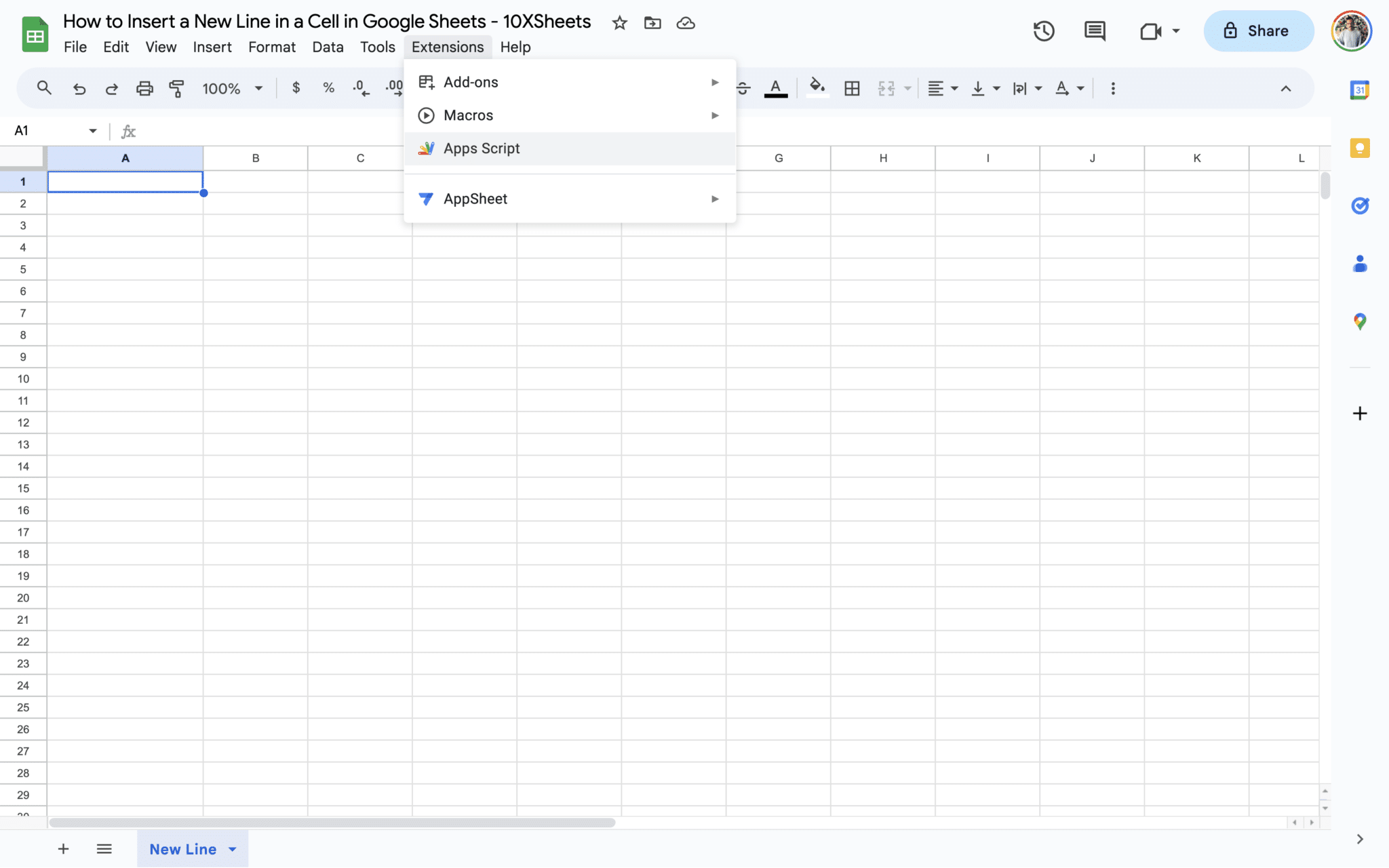Viewport: 1389px width, 868px height.
Task: Star this spreadsheet
Action: pyautogui.click(x=619, y=23)
